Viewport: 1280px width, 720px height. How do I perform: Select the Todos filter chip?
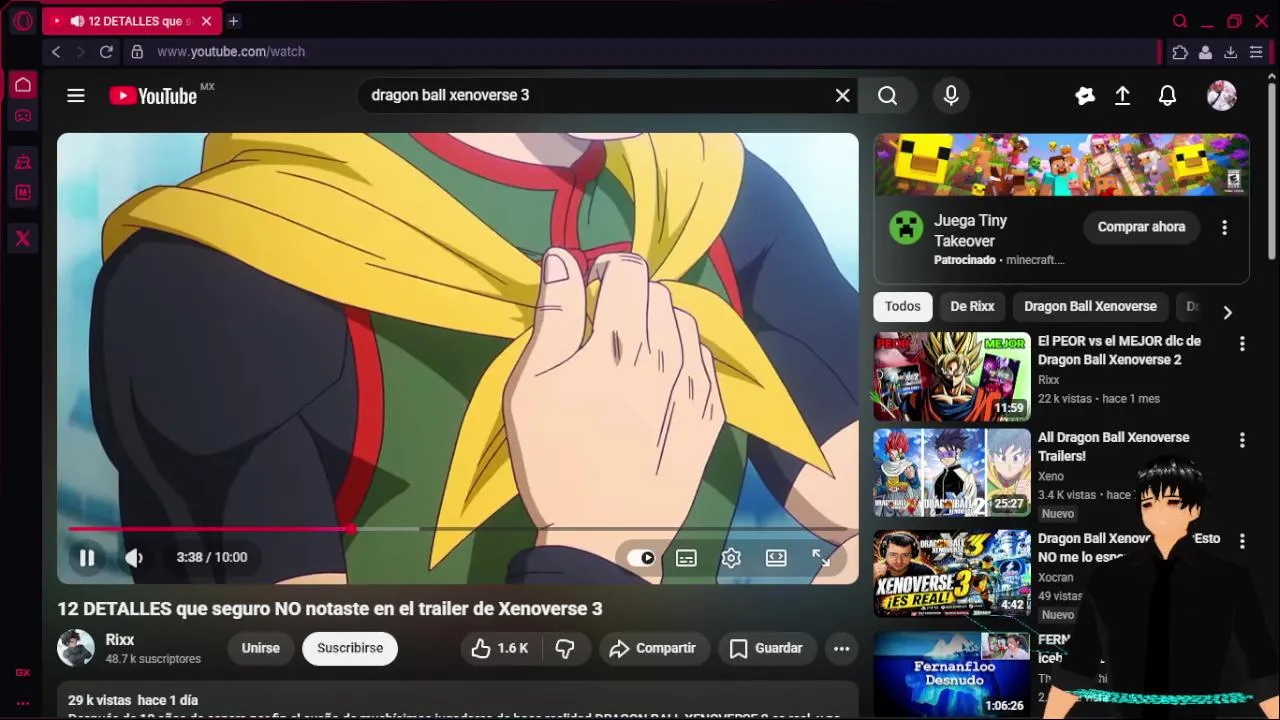click(x=903, y=306)
